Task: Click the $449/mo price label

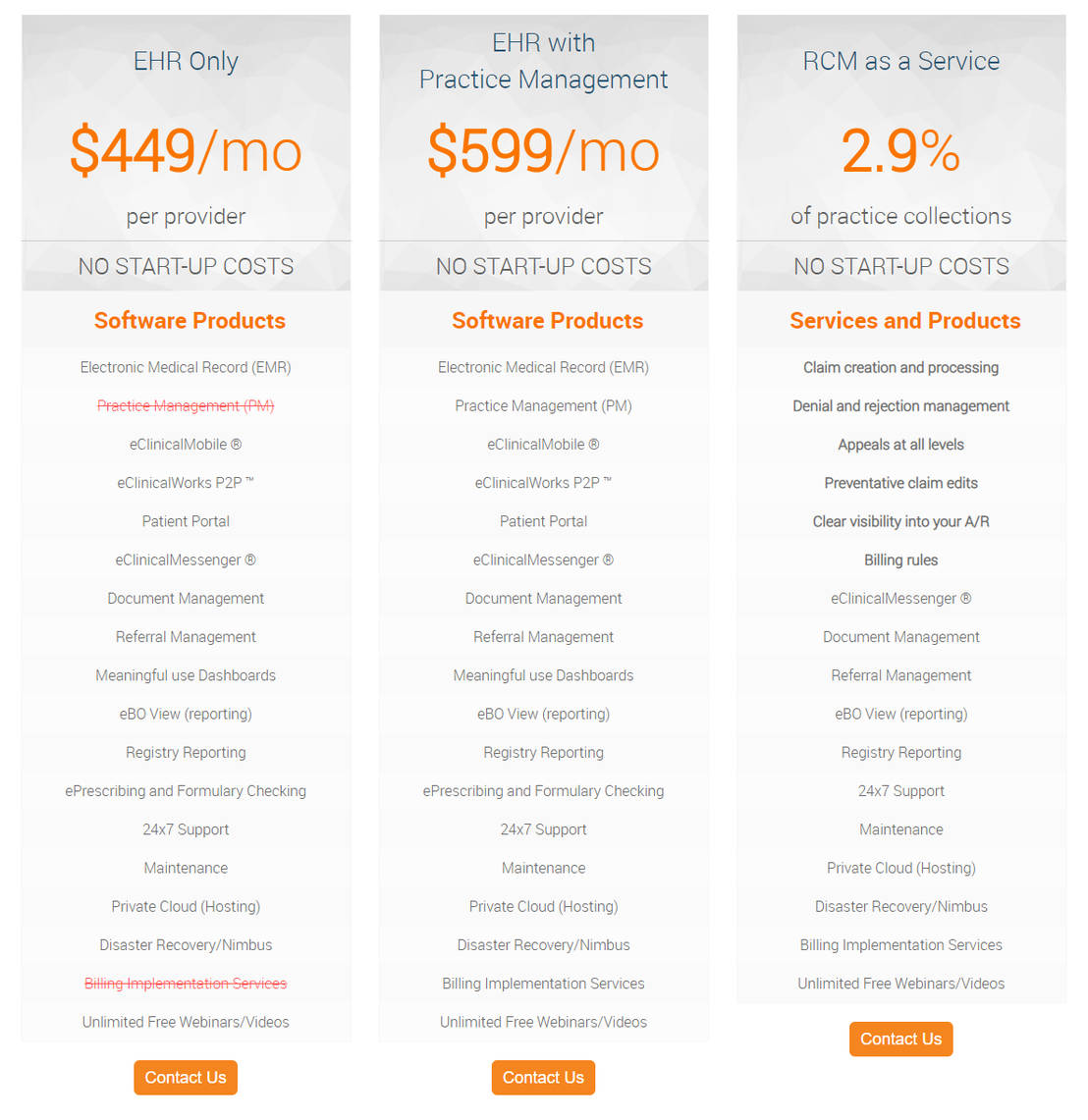Action: [x=186, y=150]
